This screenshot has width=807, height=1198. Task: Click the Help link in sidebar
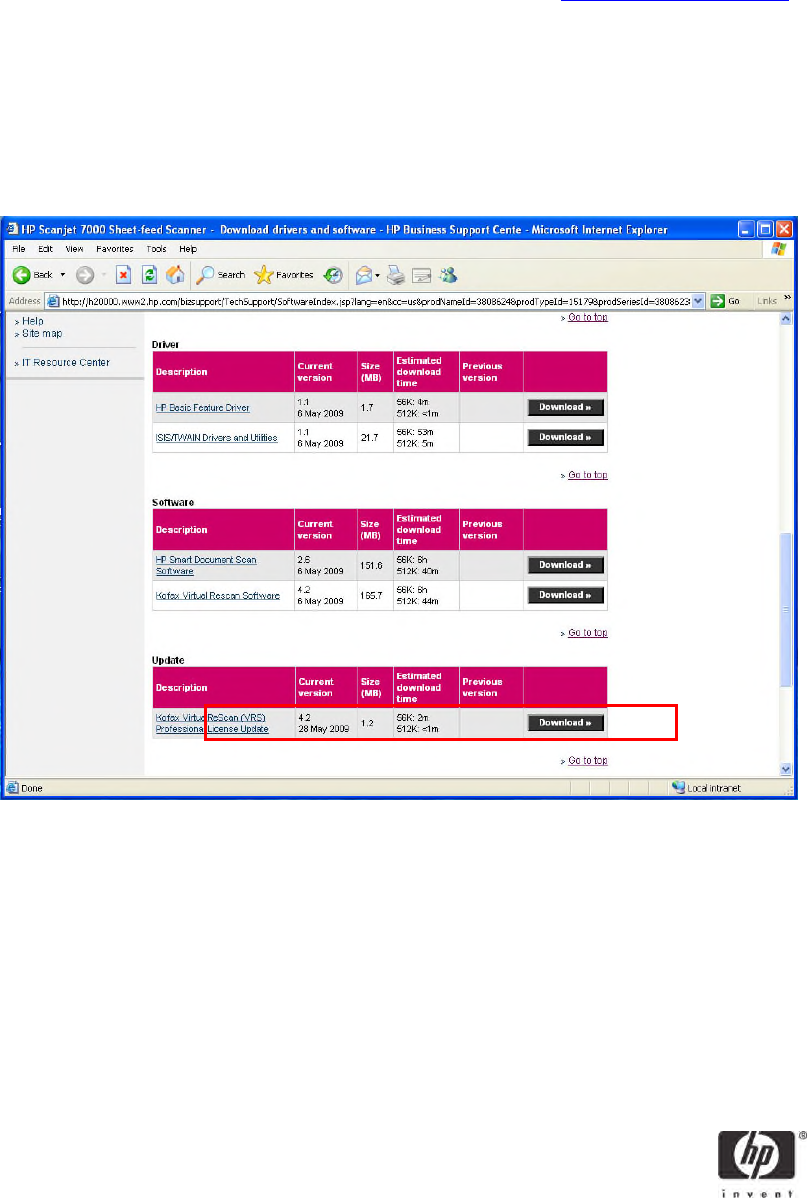(32, 321)
